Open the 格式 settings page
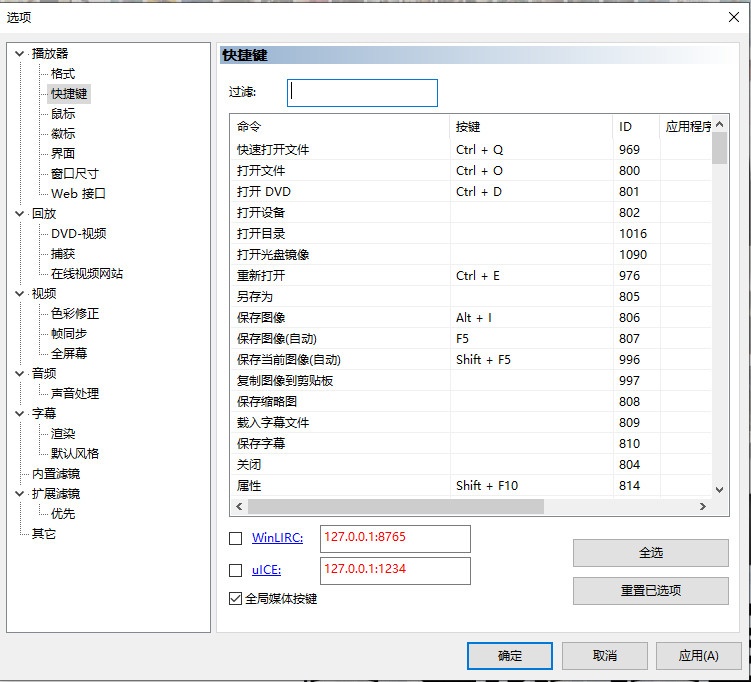This screenshot has height=682, width=751. pyautogui.click(x=63, y=74)
